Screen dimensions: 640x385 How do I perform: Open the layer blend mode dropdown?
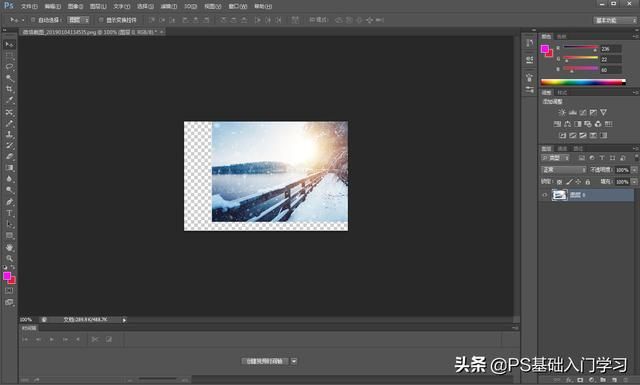[564, 170]
